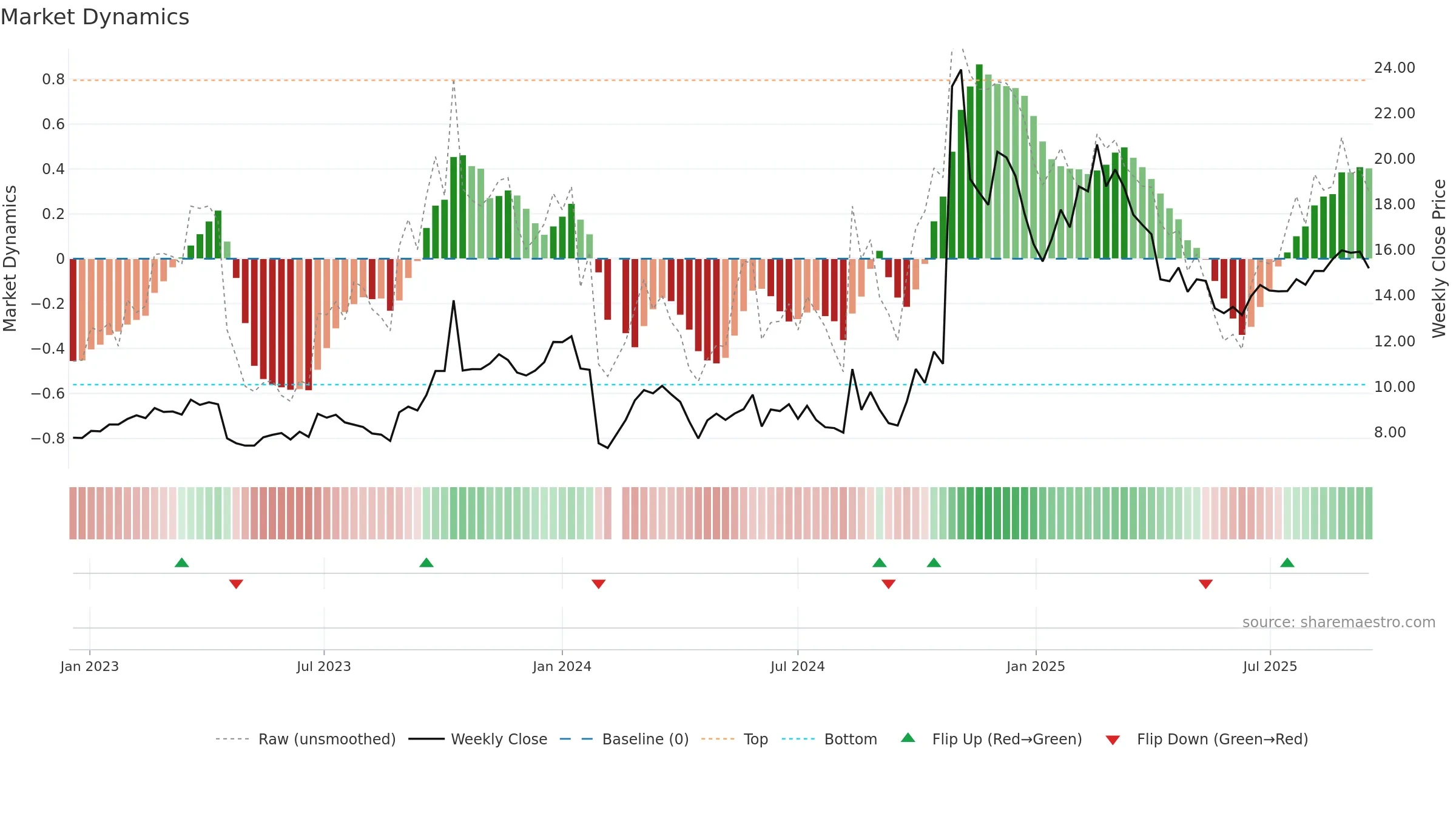
Task: Click the Flip Up marker between Jul 2023 and Jan 2024
Action: (426, 562)
